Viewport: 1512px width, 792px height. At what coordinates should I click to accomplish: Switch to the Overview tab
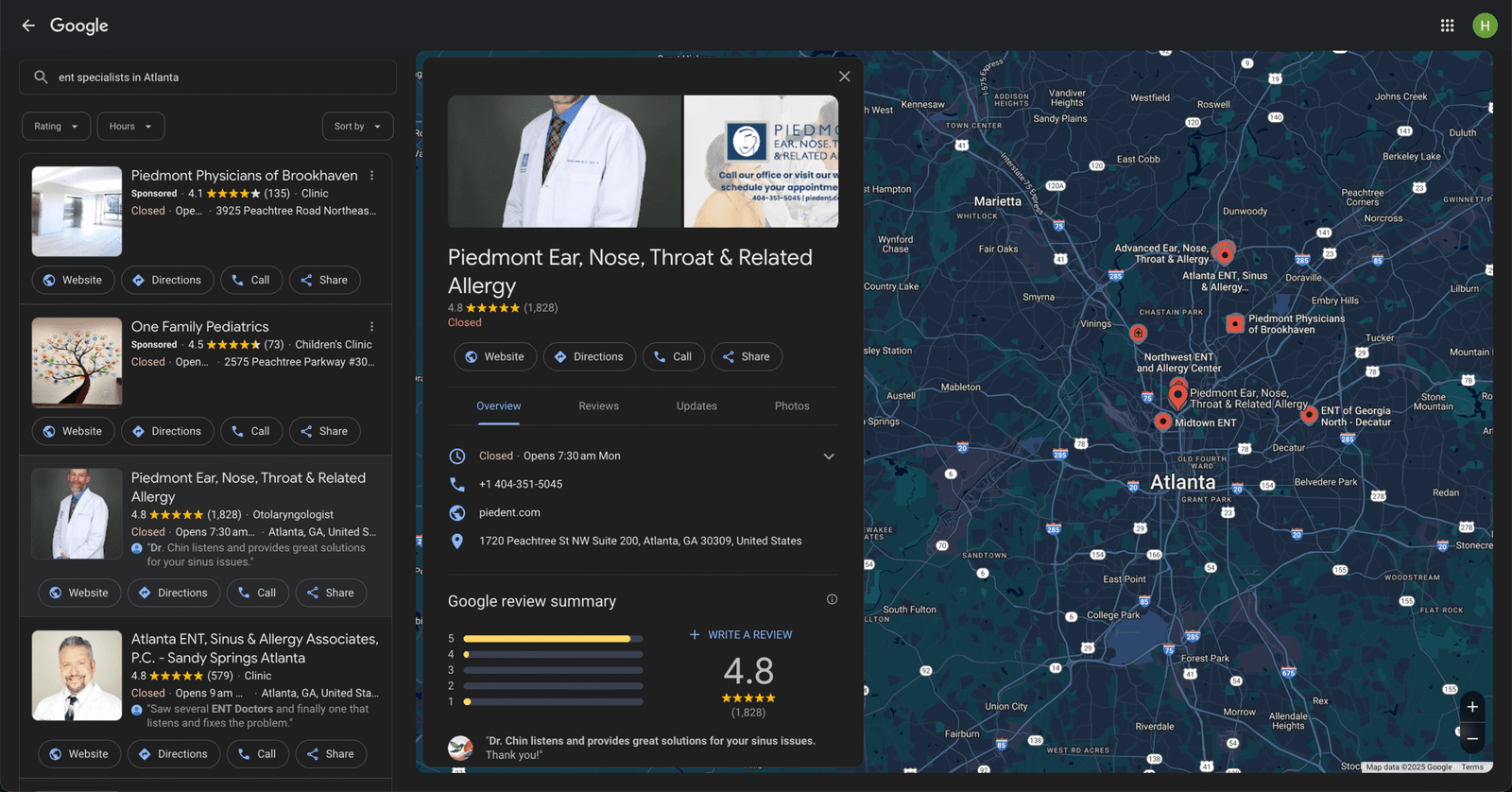click(x=498, y=406)
